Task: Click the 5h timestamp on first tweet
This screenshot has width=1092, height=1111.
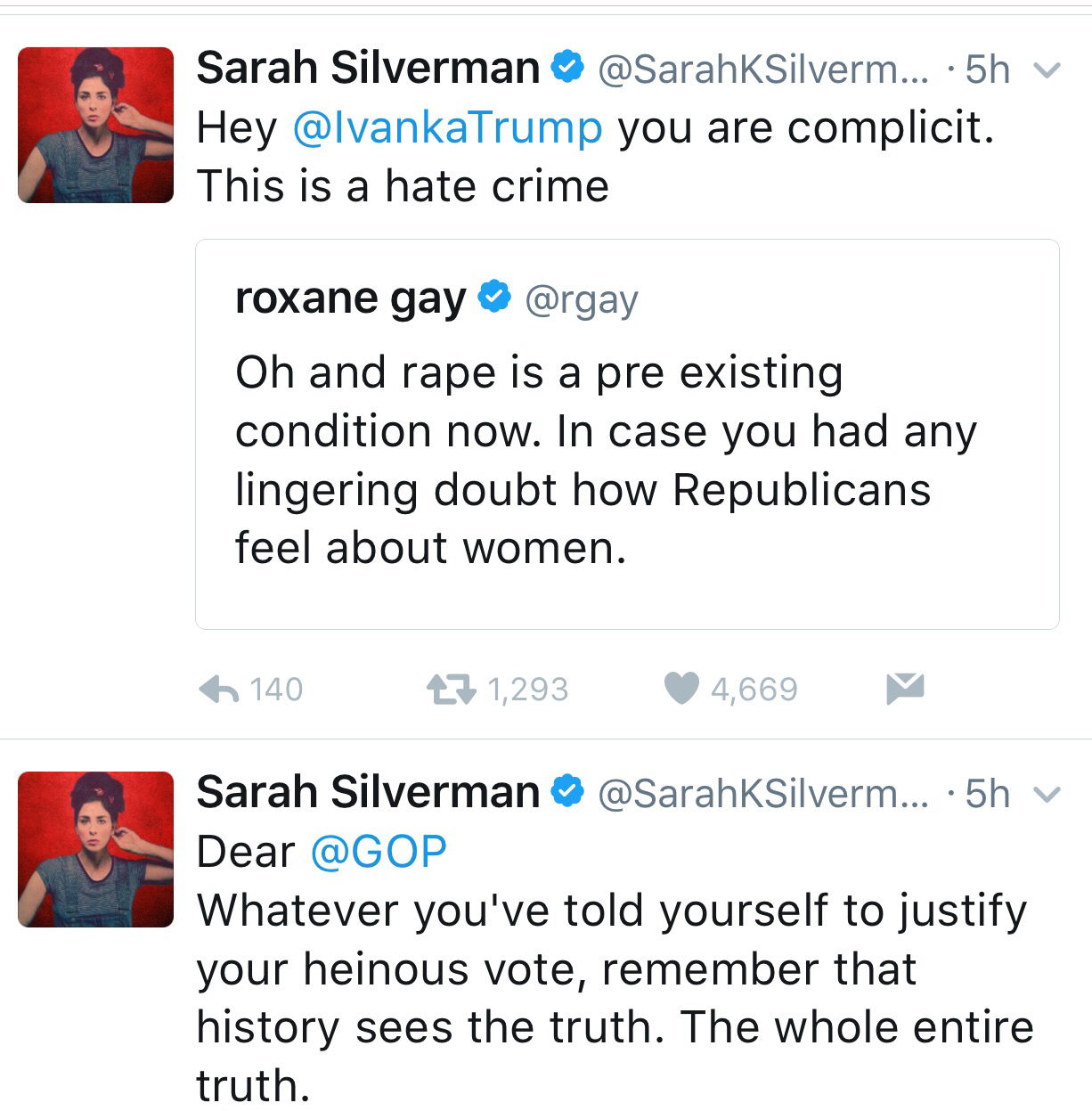Action: (987, 69)
